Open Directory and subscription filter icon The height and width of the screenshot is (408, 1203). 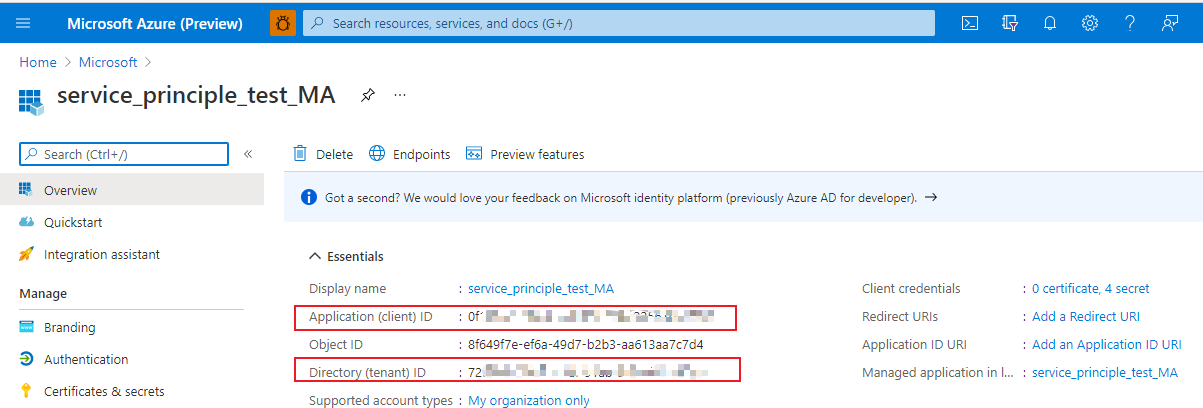coord(1009,23)
